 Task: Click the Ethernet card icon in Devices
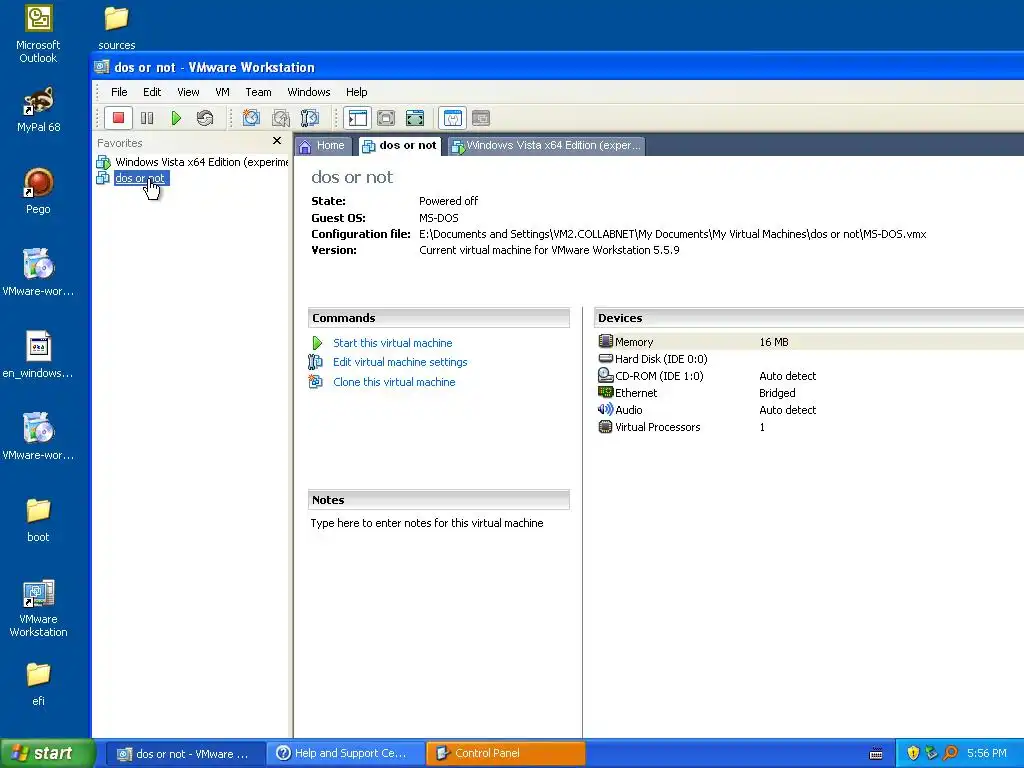pos(605,392)
